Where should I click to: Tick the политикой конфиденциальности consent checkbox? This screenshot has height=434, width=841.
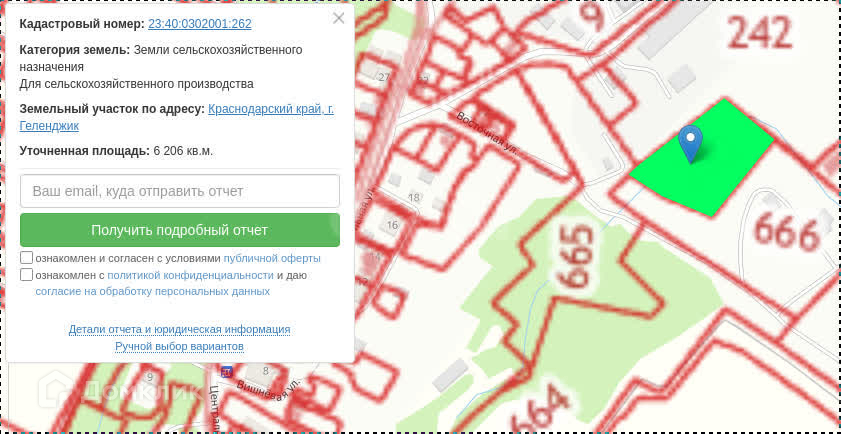click(26, 275)
